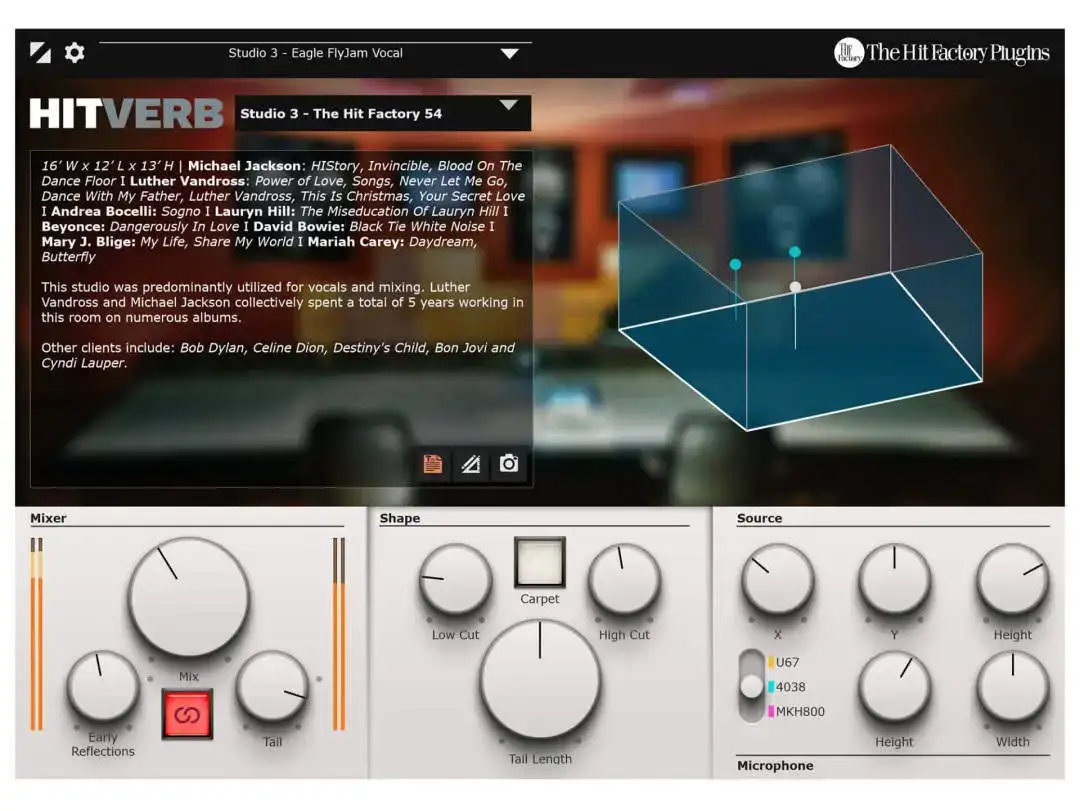Click the Studio 3 - The Hit Factory 54 field
The height and width of the screenshot is (811, 1080).
tap(383, 114)
